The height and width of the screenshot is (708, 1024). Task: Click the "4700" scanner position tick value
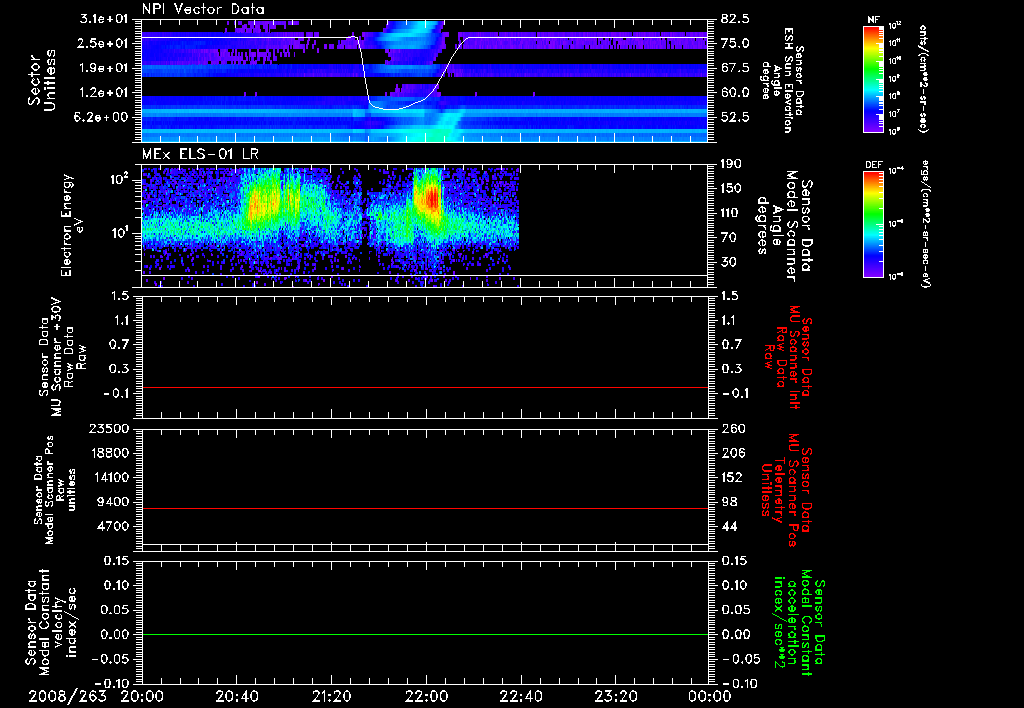pyautogui.click(x=114, y=526)
